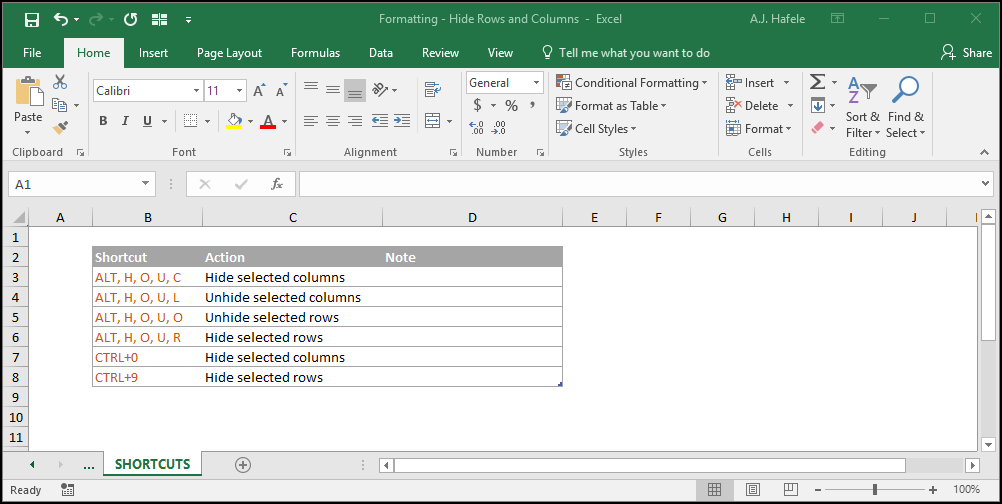Click the zoom slider handle
The height and width of the screenshot is (504, 1002).
tap(875, 490)
